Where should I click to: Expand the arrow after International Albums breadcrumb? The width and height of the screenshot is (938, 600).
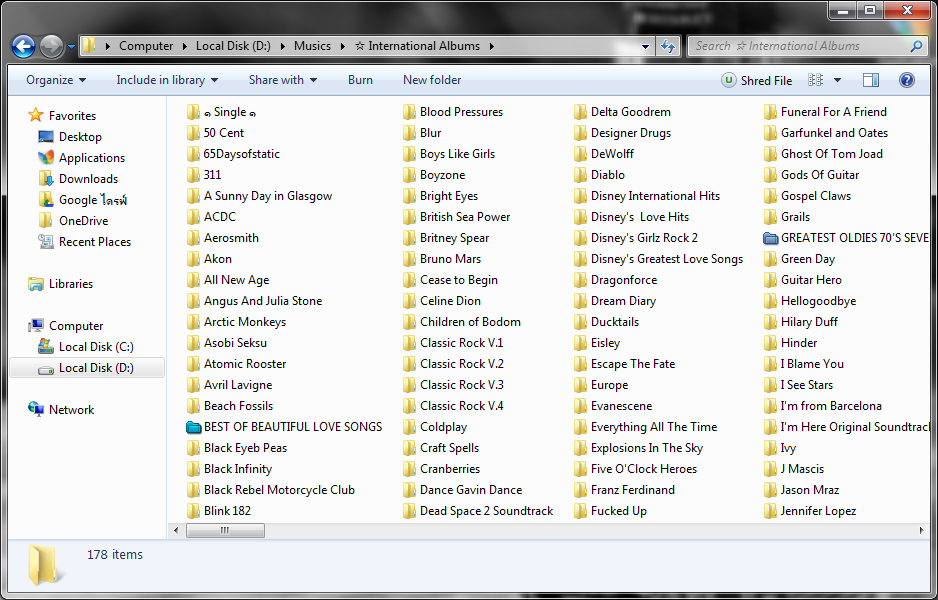(x=491, y=46)
